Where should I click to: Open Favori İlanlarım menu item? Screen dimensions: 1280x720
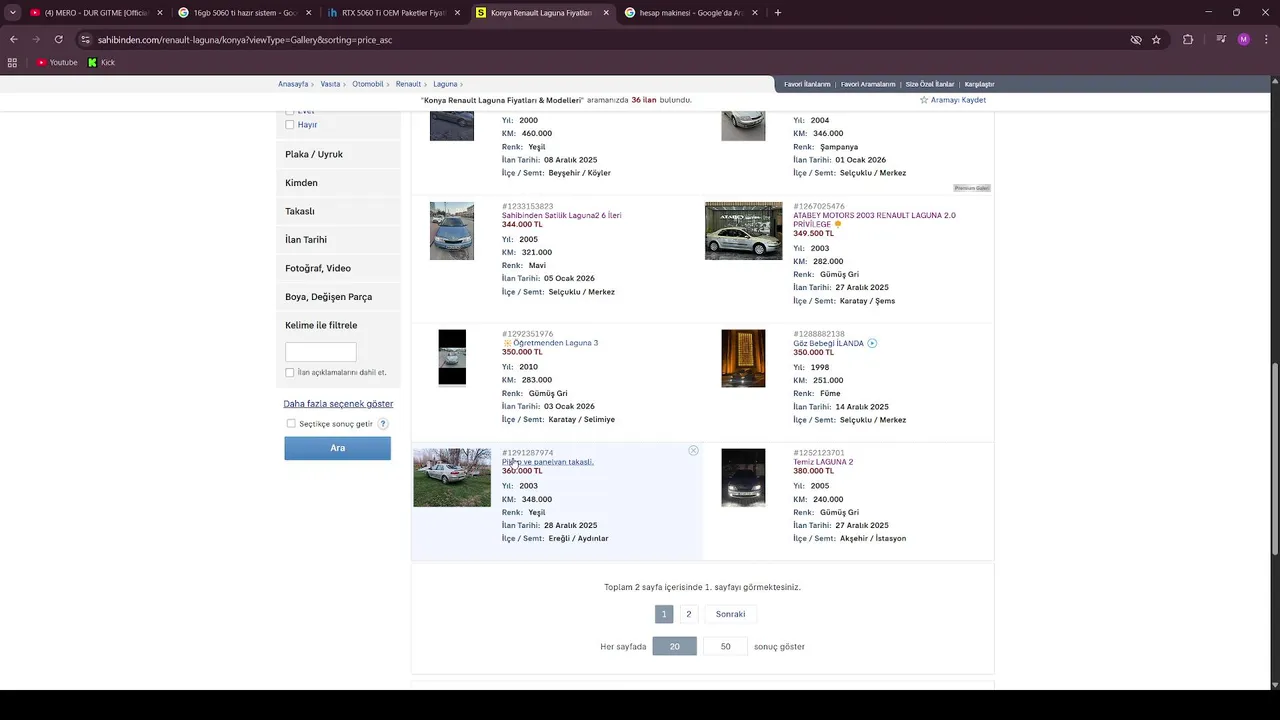click(807, 84)
